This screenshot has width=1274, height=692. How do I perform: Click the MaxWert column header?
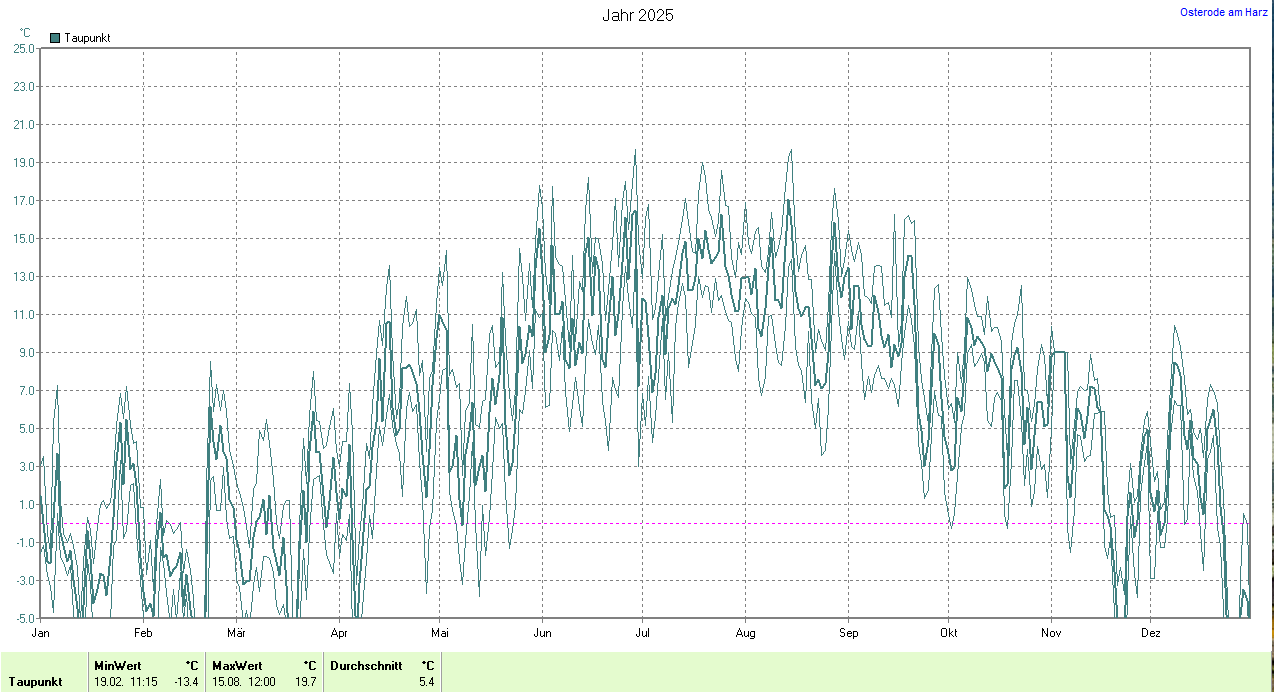(x=237, y=665)
